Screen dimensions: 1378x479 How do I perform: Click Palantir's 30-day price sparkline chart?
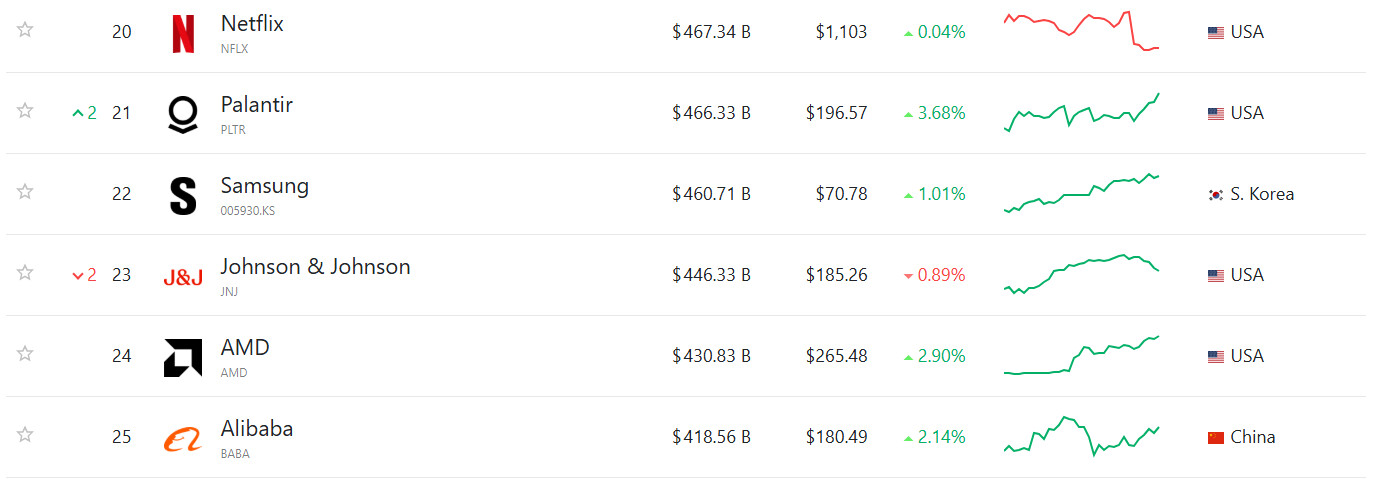[1082, 113]
